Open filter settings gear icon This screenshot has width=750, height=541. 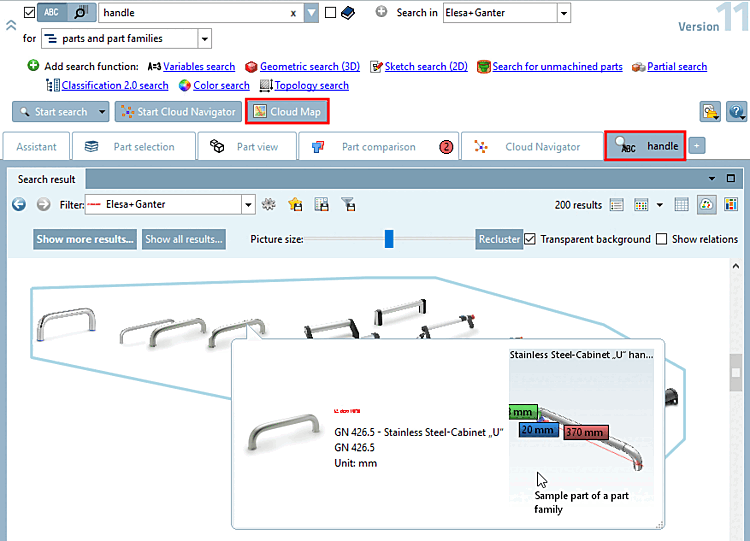click(x=269, y=205)
